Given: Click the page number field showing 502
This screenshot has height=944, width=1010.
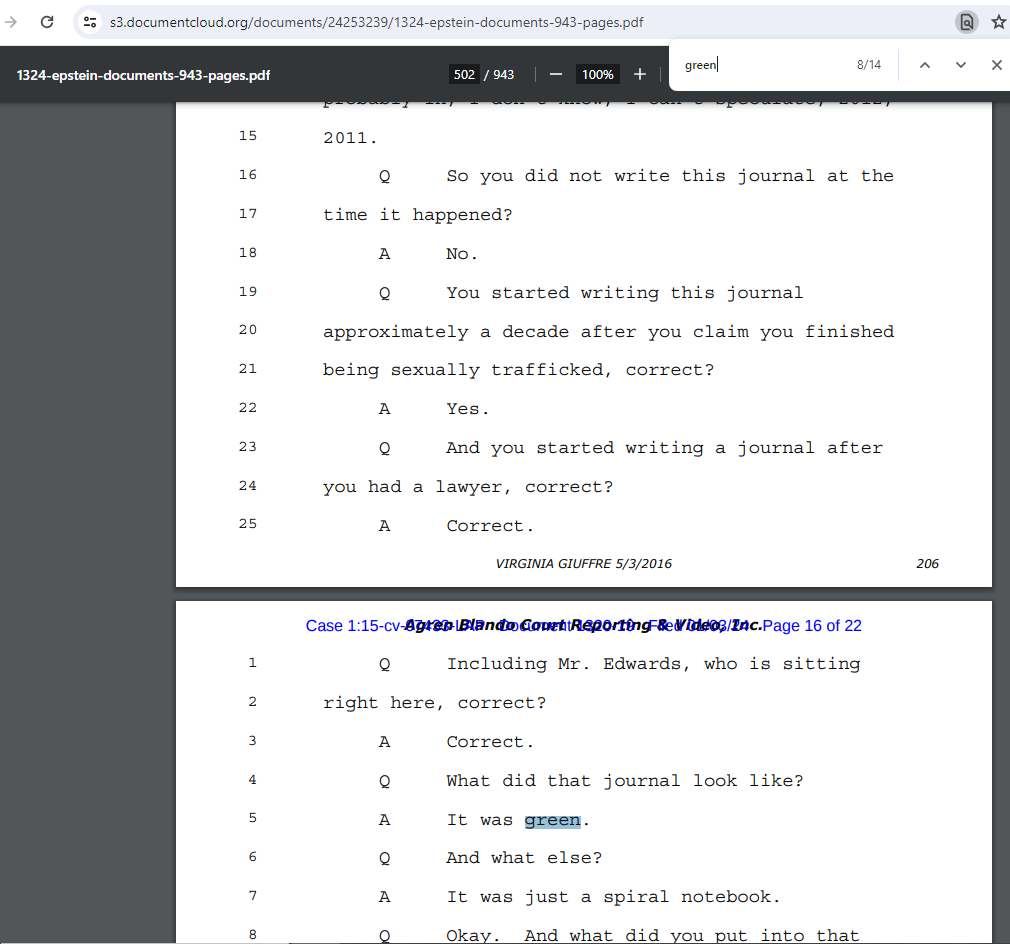Looking at the screenshot, I should coord(464,75).
